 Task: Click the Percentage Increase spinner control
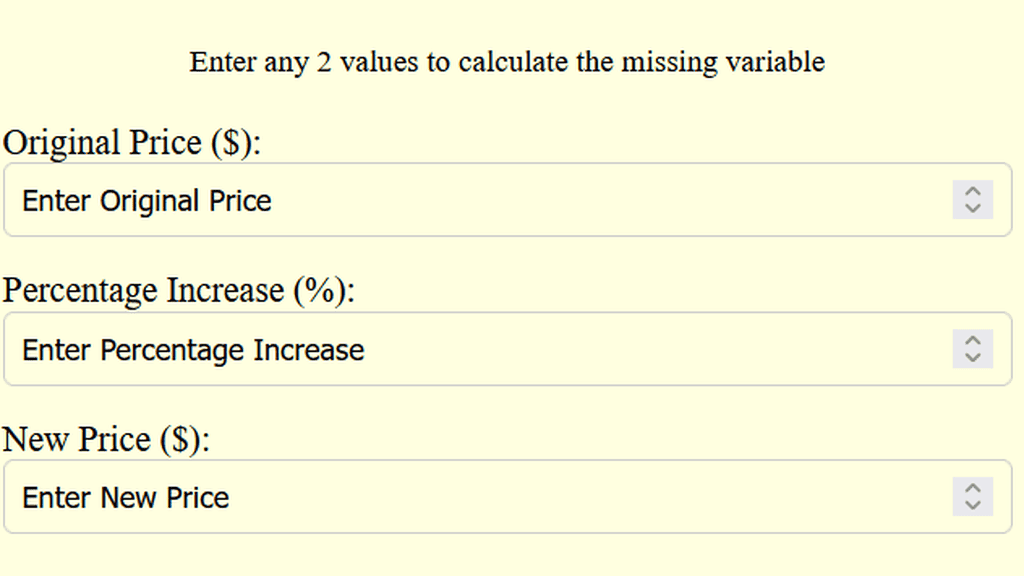tap(971, 349)
